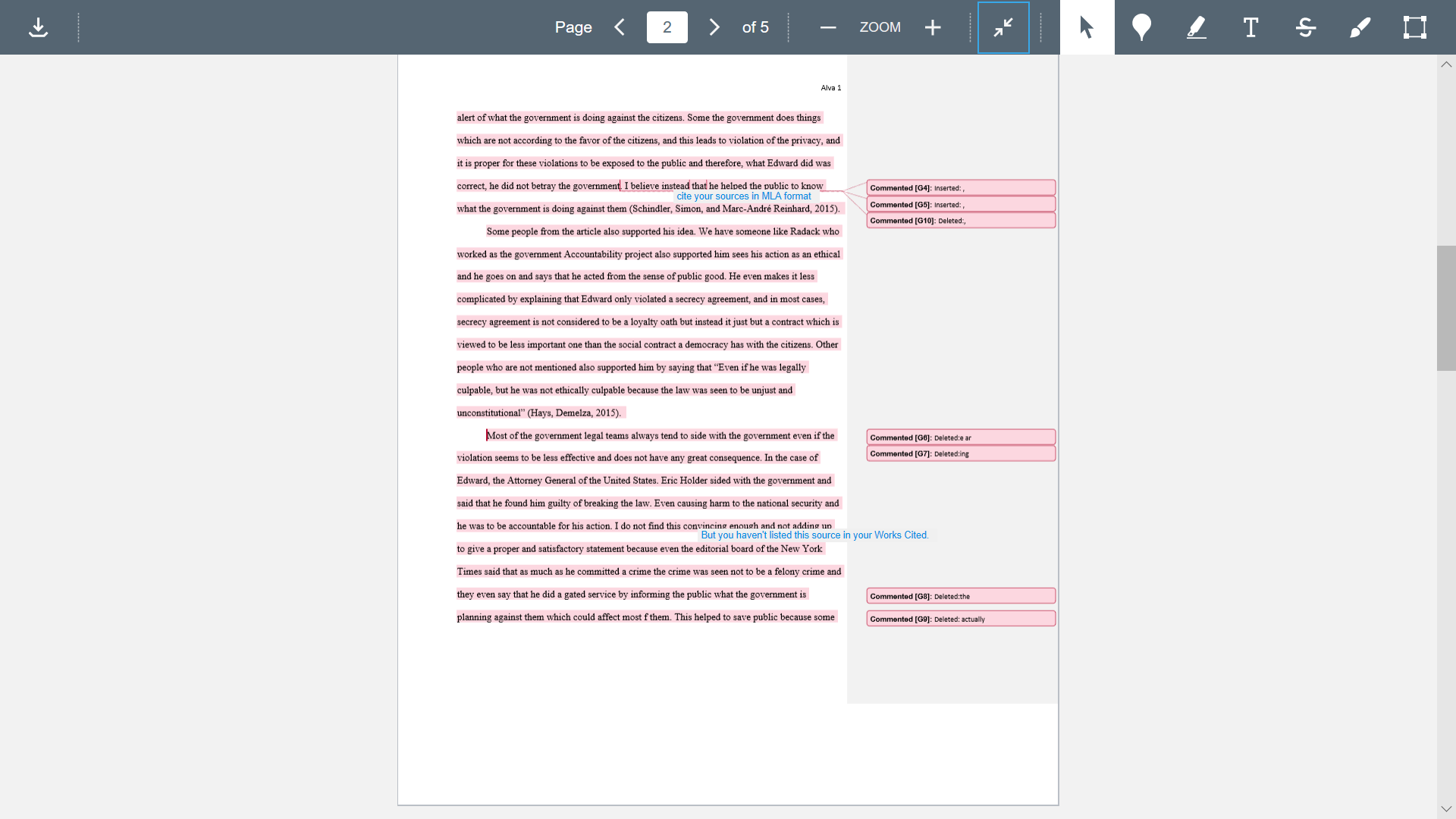Open comment G9 Deleted: actually balloon
This screenshot has height=819, width=1456.
pos(961,619)
